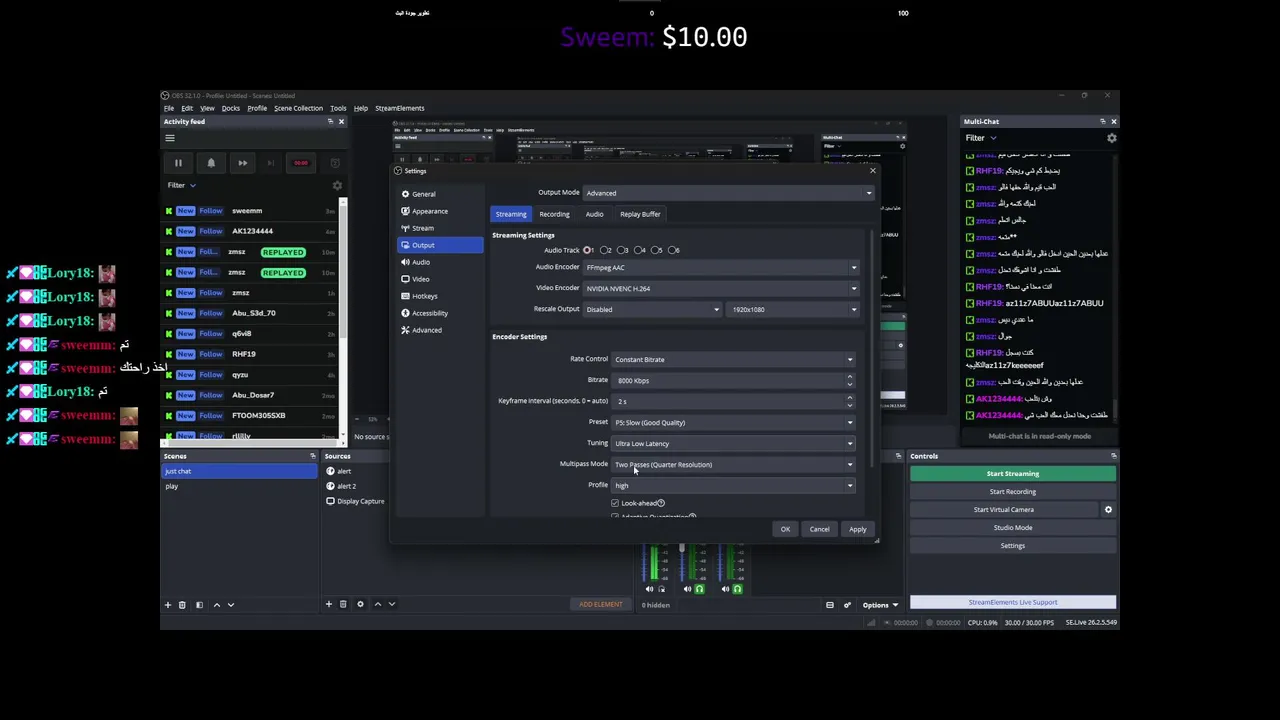The image size is (1280, 720).
Task: Open source properties gear icon
Action: 360,604
